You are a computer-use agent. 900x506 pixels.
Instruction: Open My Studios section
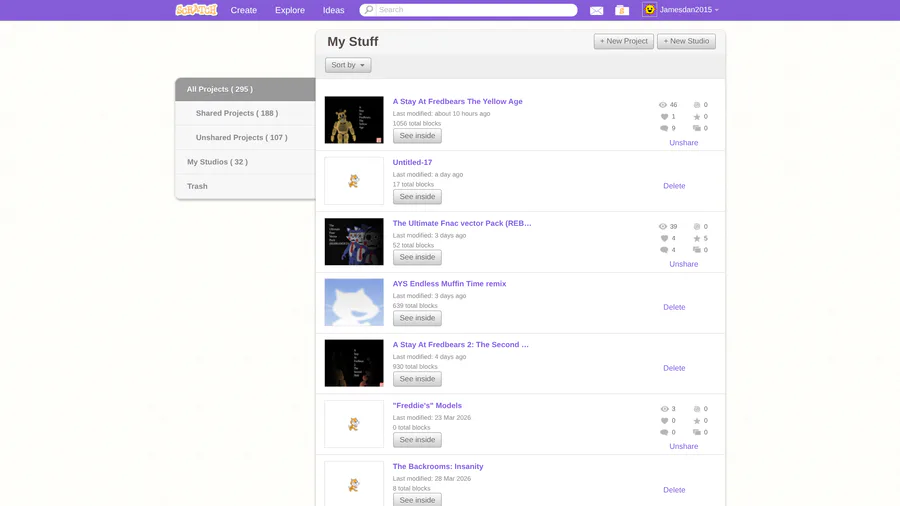click(217, 162)
